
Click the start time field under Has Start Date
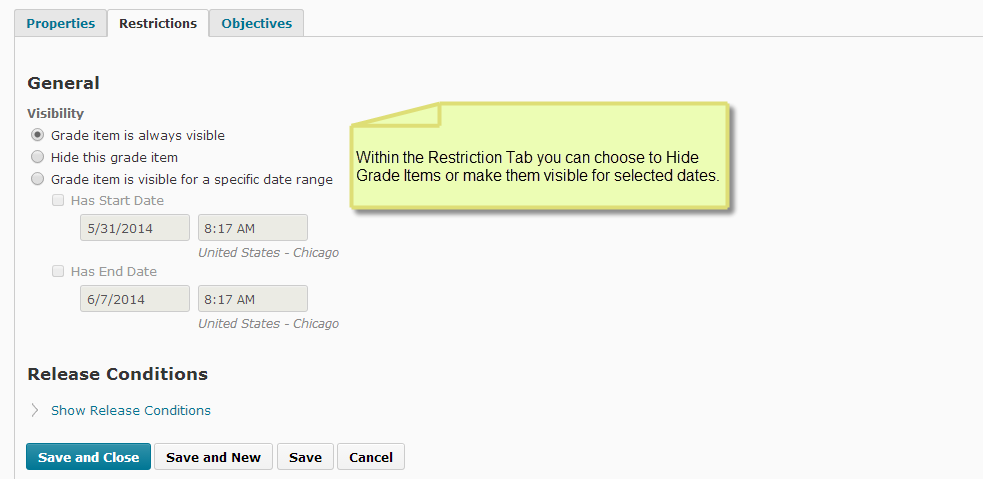pos(253,228)
